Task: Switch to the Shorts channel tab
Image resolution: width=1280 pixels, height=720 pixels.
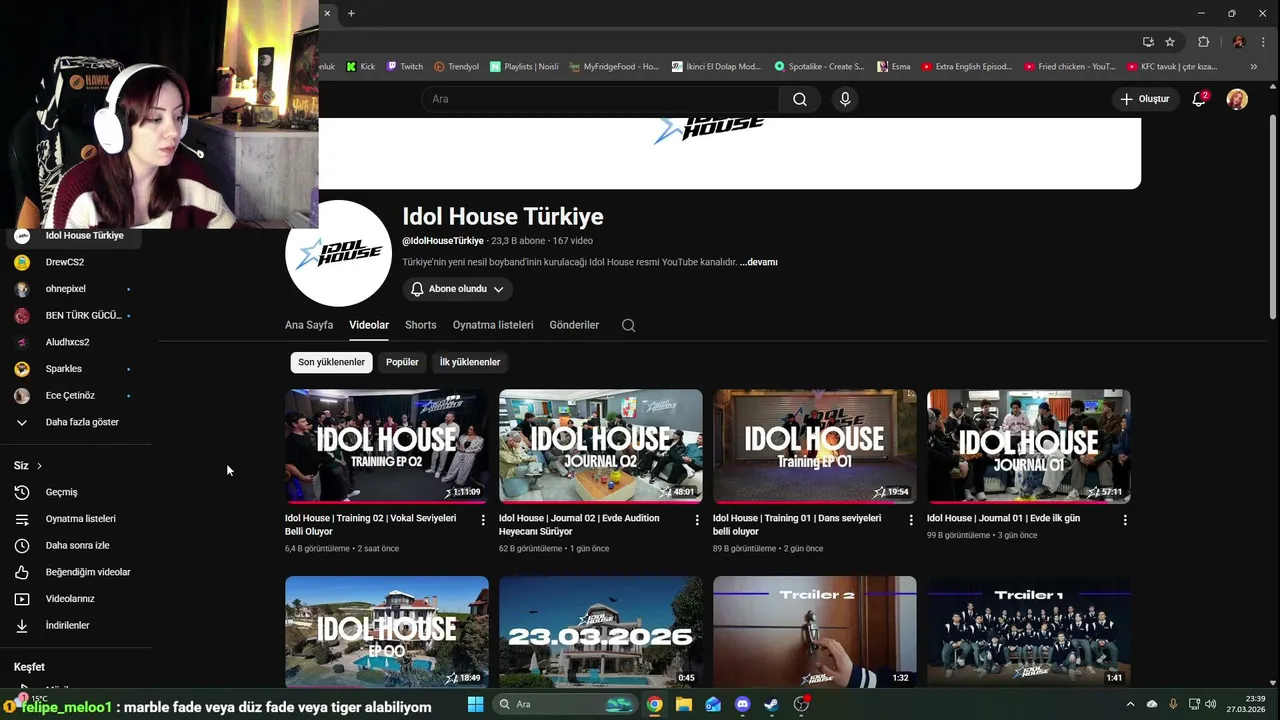Action: pyautogui.click(x=421, y=325)
